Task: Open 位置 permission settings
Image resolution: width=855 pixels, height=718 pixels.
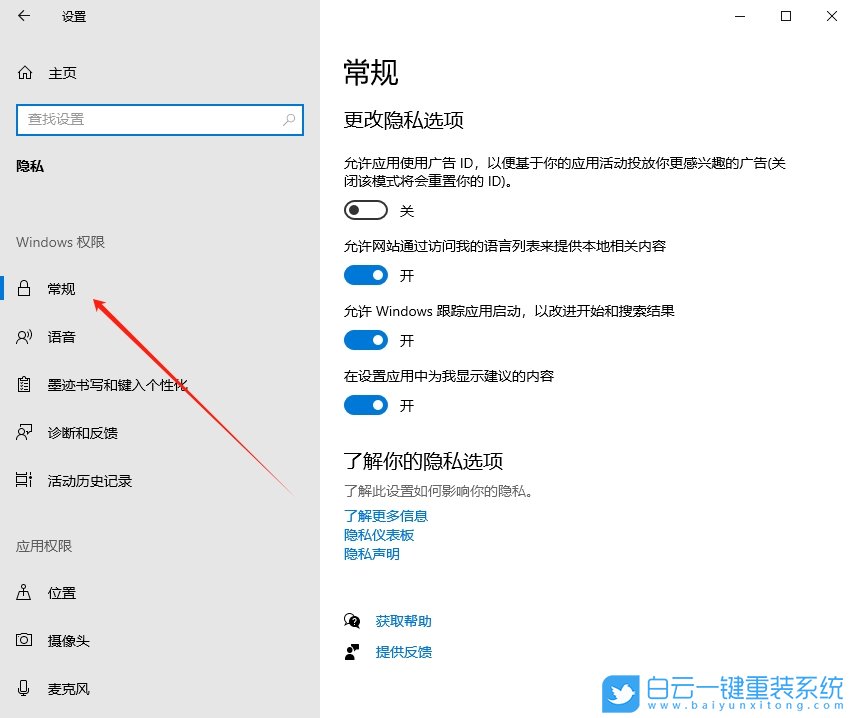Action: [x=60, y=593]
